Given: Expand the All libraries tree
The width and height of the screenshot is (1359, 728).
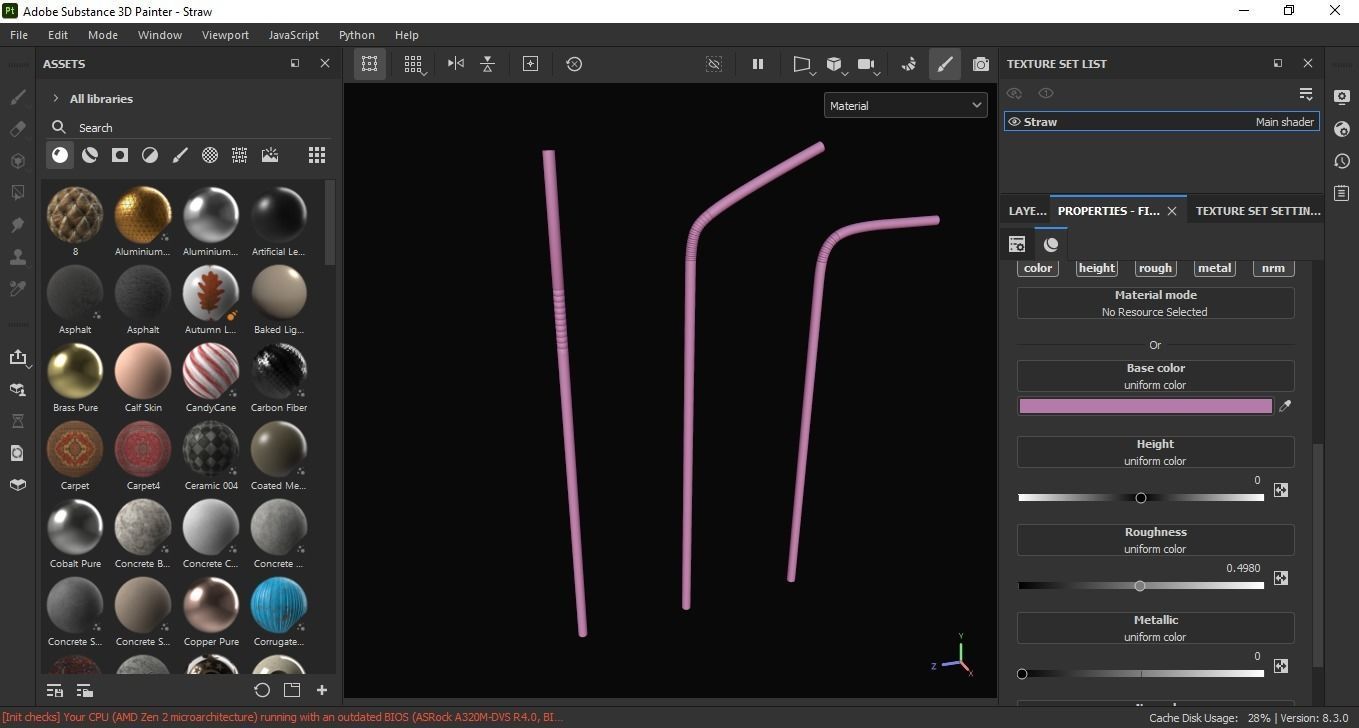Looking at the screenshot, I should point(56,99).
